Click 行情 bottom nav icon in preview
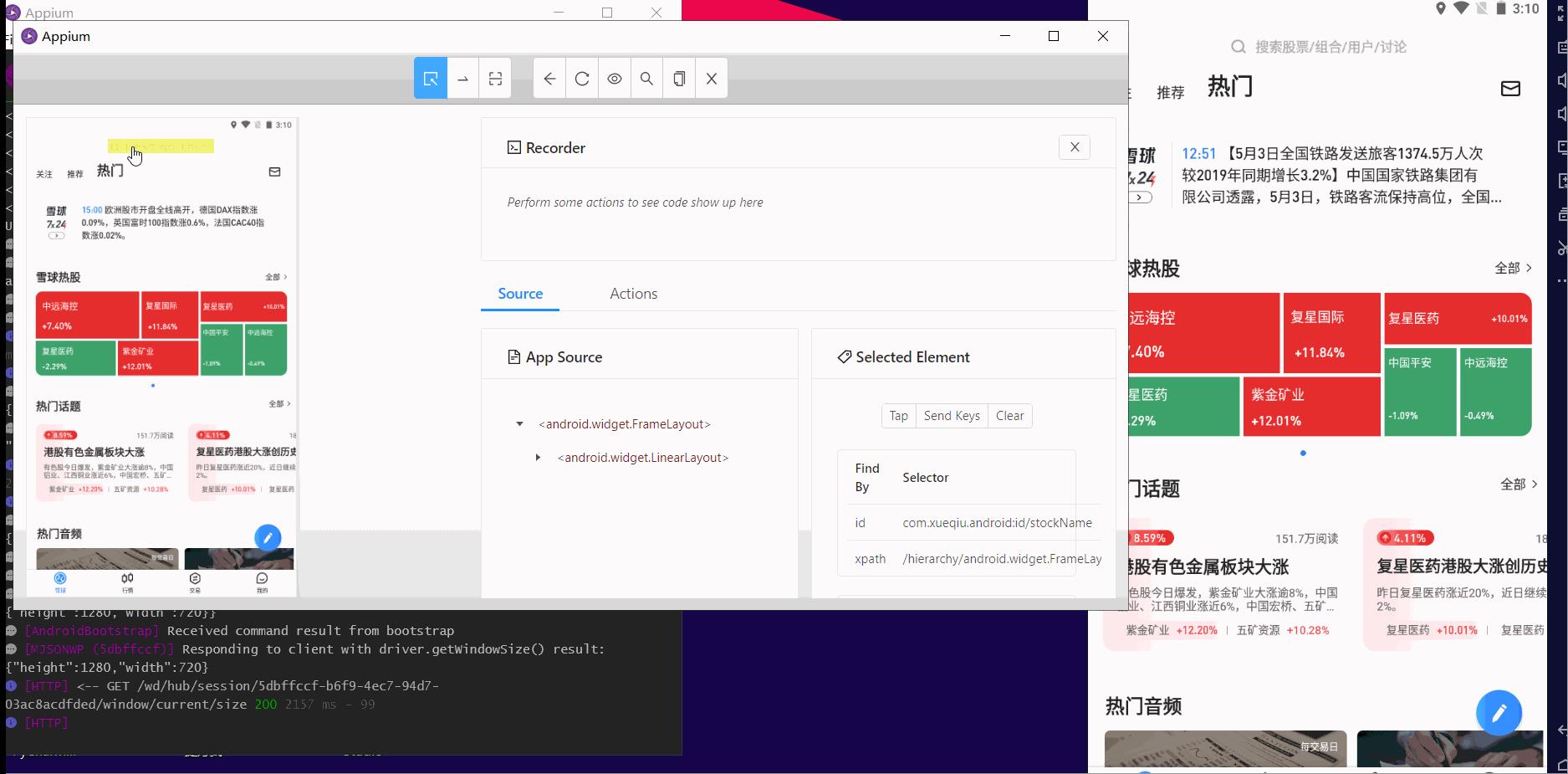The height and width of the screenshot is (774, 1568). (x=127, y=582)
